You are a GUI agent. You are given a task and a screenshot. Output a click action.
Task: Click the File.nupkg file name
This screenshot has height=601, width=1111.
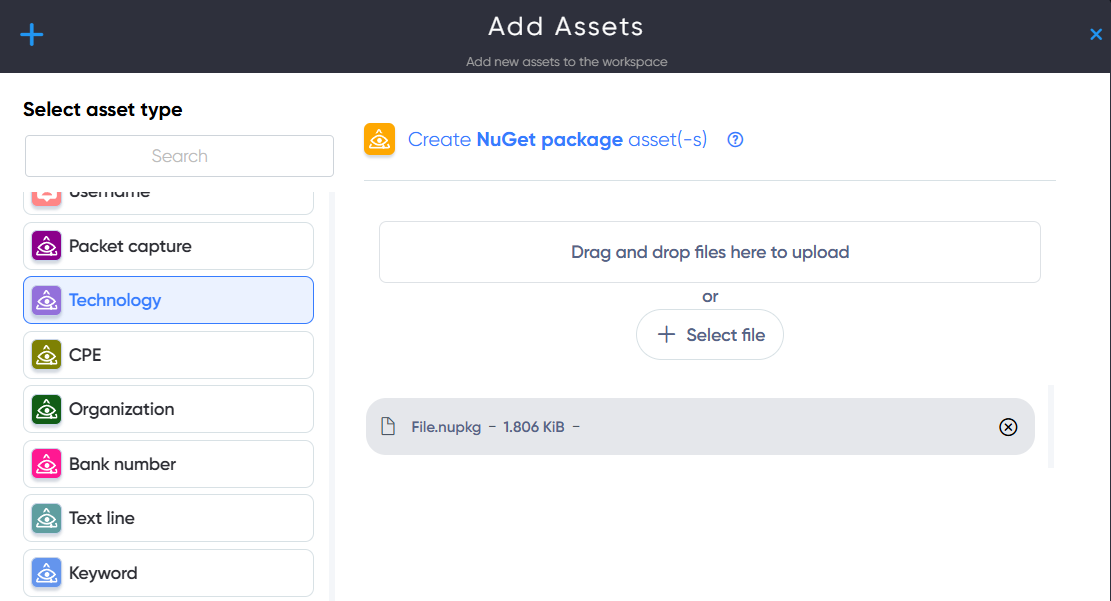pyautogui.click(x=446, y=427)
